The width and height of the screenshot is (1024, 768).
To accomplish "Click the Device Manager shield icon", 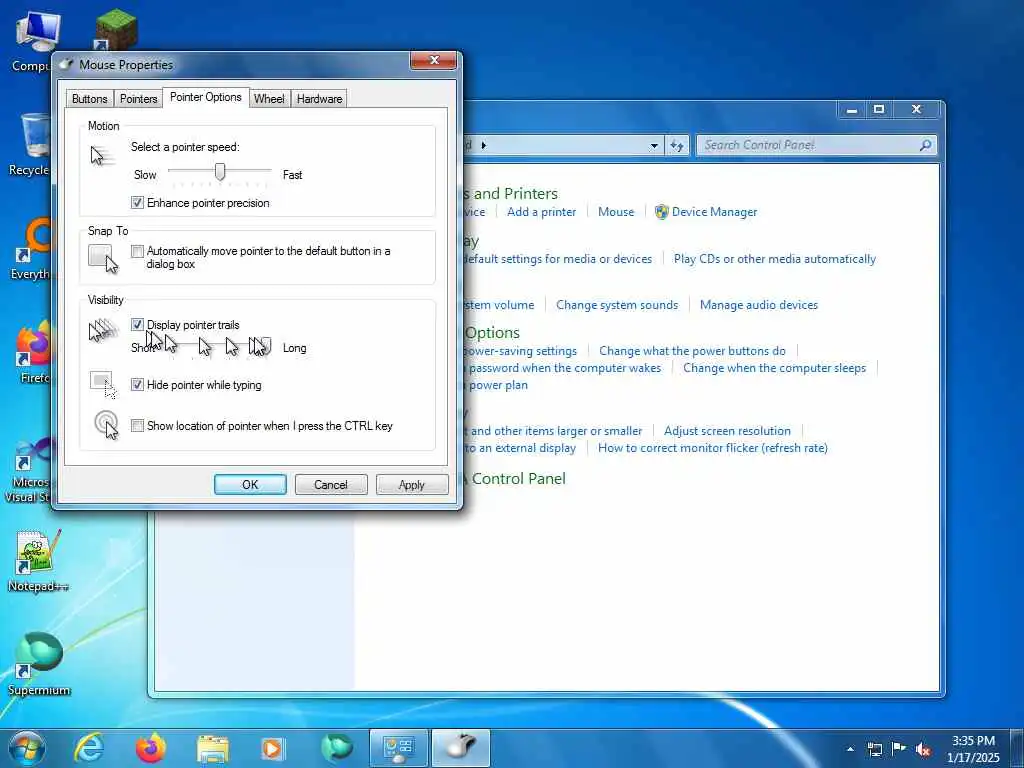I will coord(662,212).
